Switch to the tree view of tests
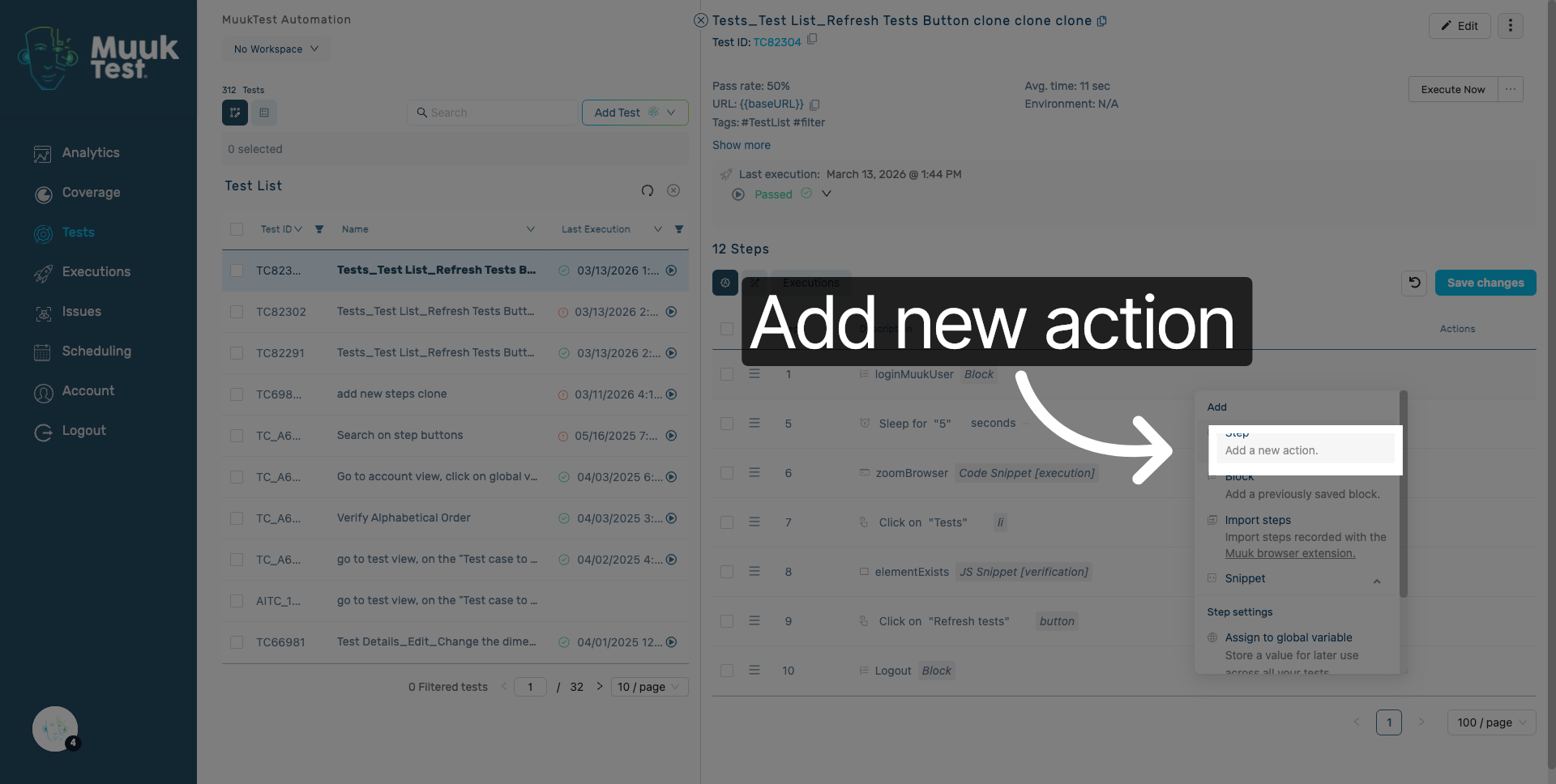The width and height of the screenshot is (1556, 784). point(235,113)
